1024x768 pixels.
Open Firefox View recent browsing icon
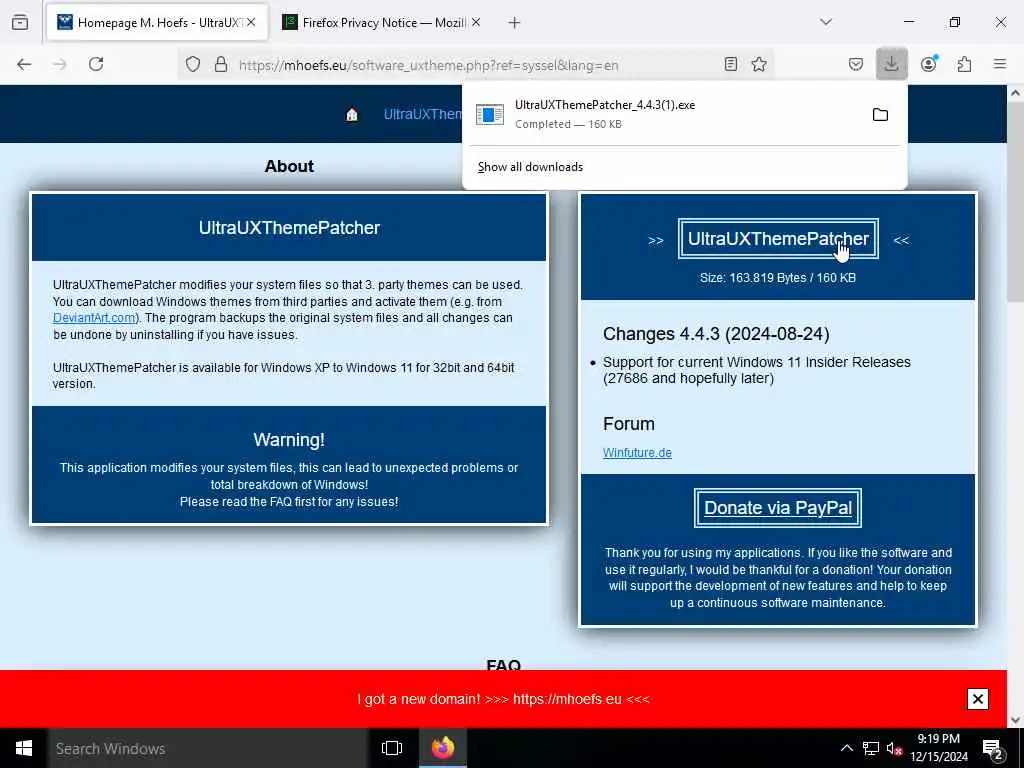(20, 23)
